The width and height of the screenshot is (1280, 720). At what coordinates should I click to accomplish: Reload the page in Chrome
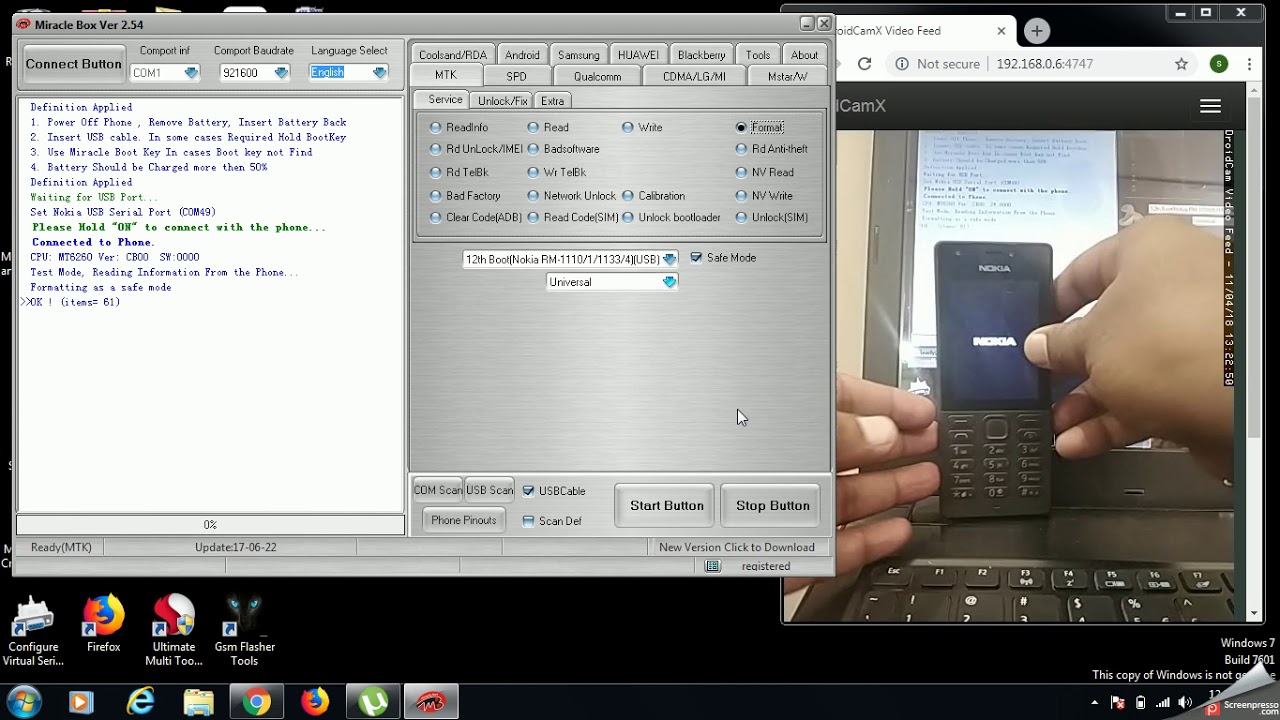pyautogui.click(x=865, y=64)
